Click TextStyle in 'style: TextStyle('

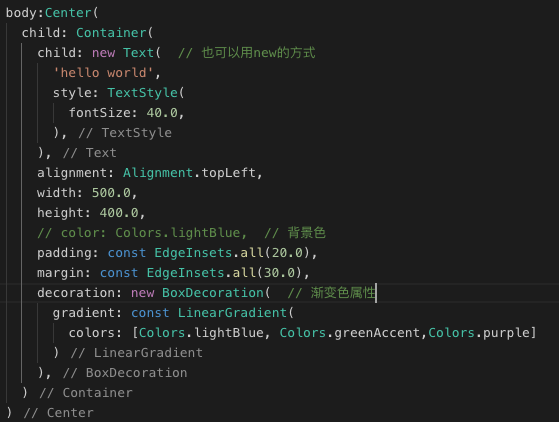[143, 93]
